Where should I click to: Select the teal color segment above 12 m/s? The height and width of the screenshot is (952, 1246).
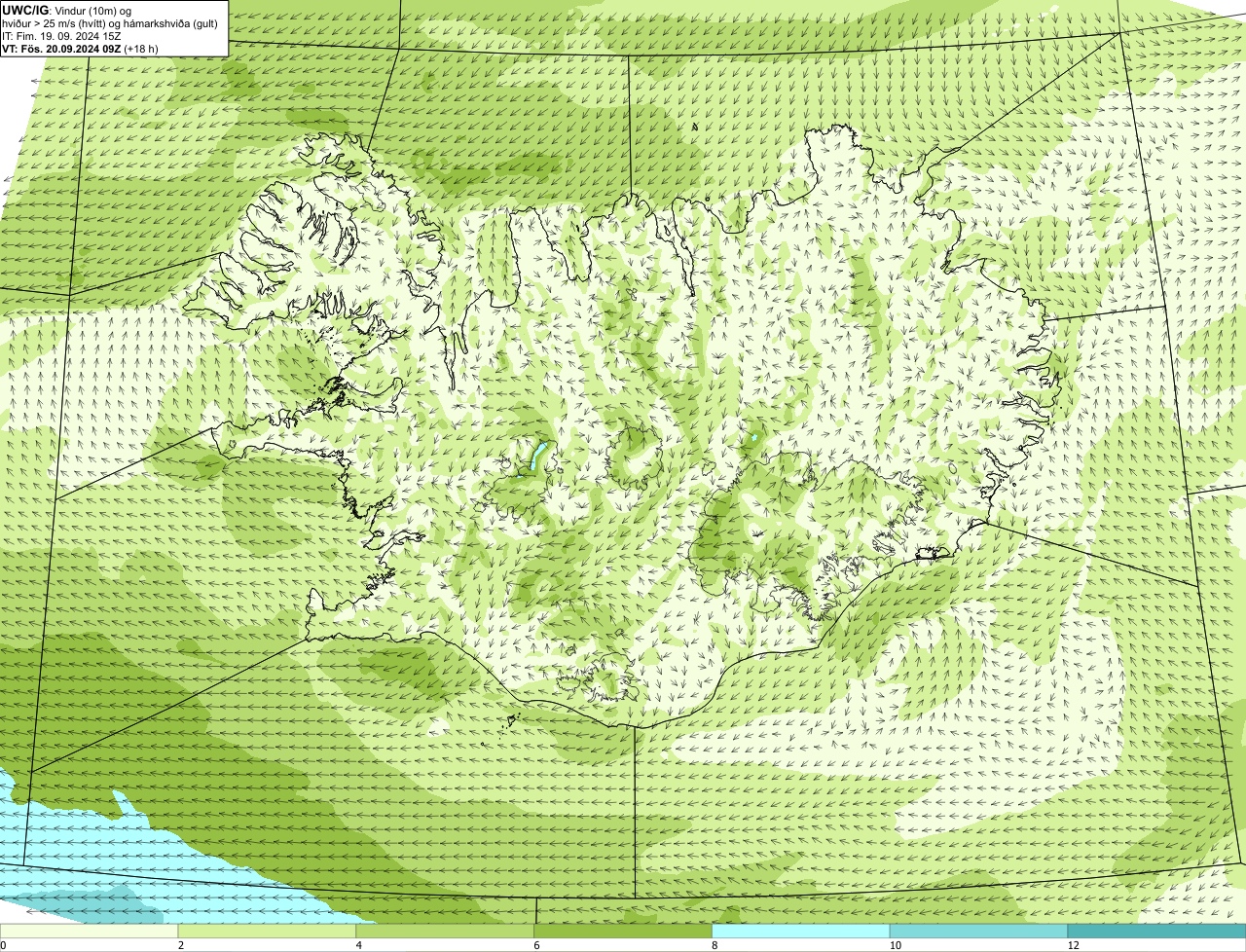point(1156,932)
